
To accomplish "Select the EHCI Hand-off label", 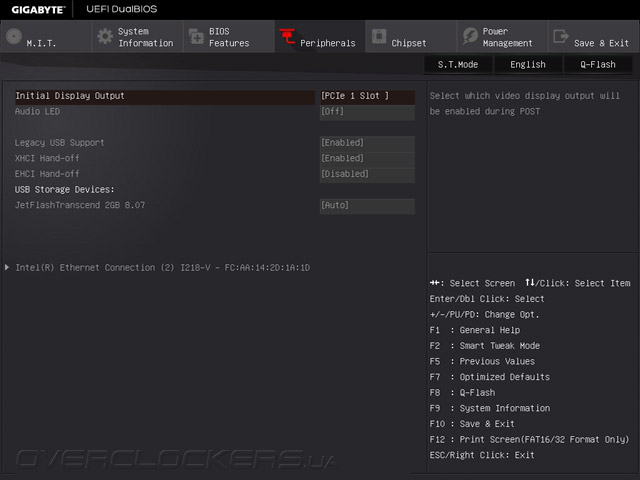I will point(47,174).
